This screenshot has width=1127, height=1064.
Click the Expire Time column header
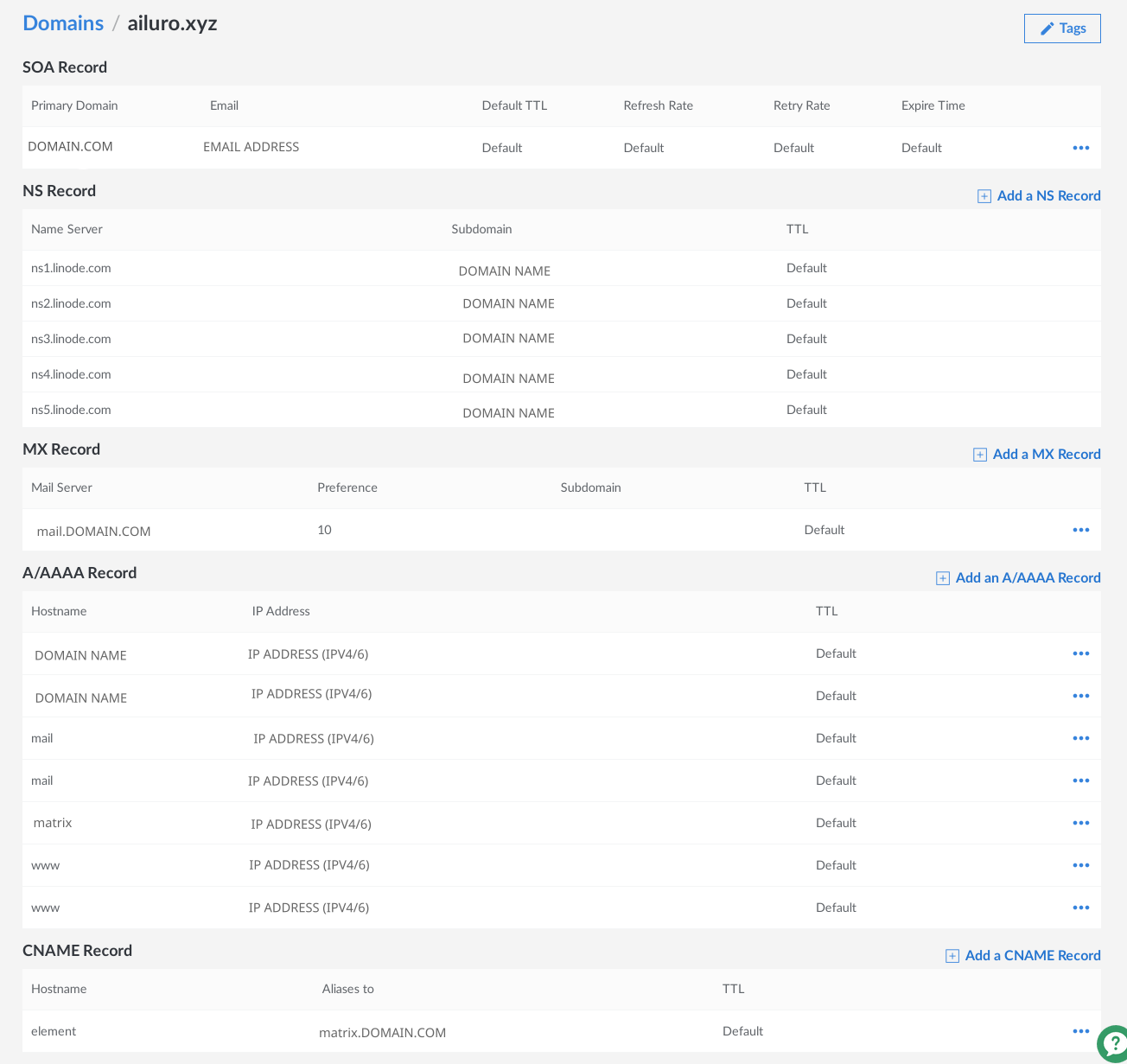[x=933, y=105]
